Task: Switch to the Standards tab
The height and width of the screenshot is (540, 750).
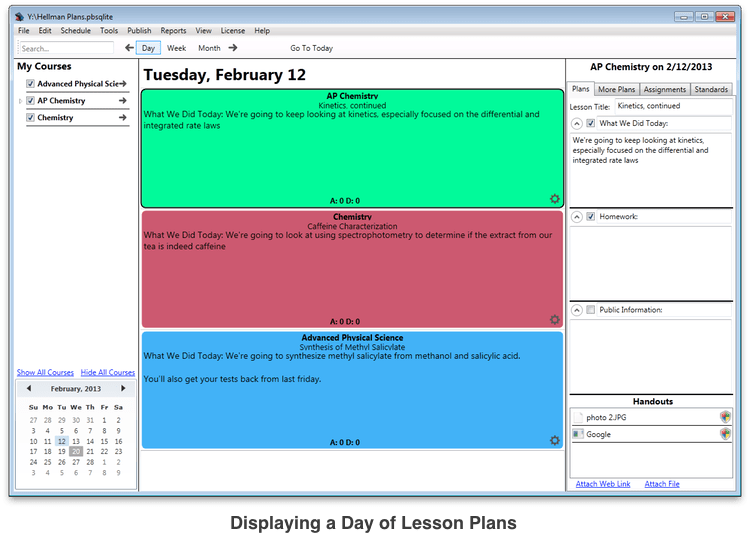Action: [711, 89]
